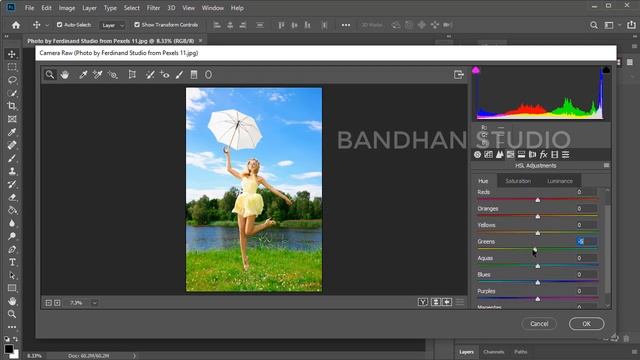Click the OK button
The width and height of the screenshot is (640, 360).
587,324
